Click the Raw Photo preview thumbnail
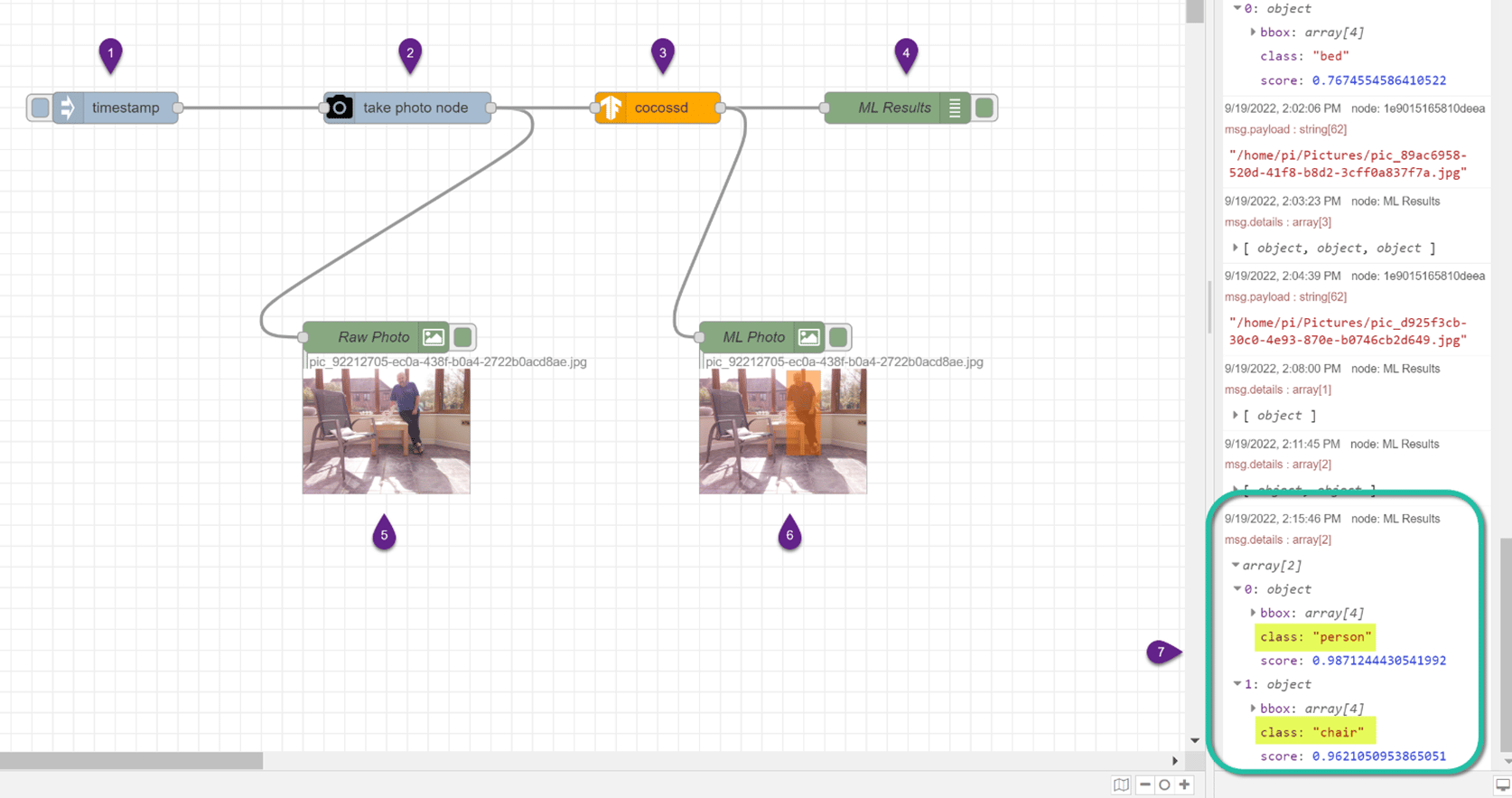The image size is (1512, 798). pyautogui.click(x=386, y=431)
